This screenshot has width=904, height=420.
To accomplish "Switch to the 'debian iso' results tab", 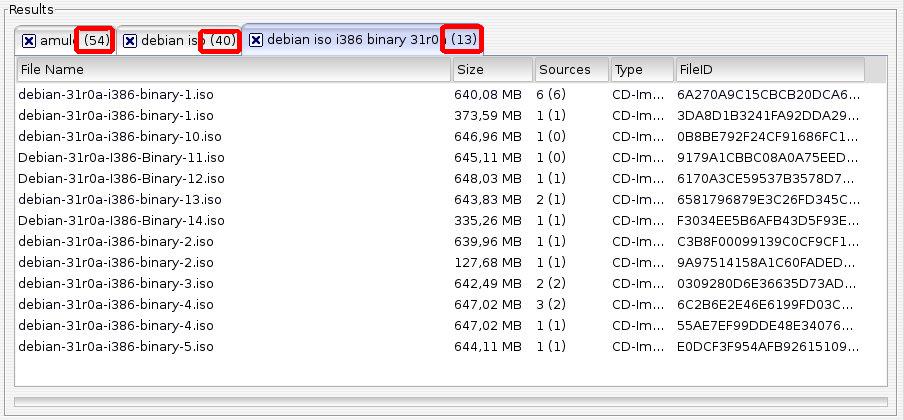I will click(x=179, y=41).
